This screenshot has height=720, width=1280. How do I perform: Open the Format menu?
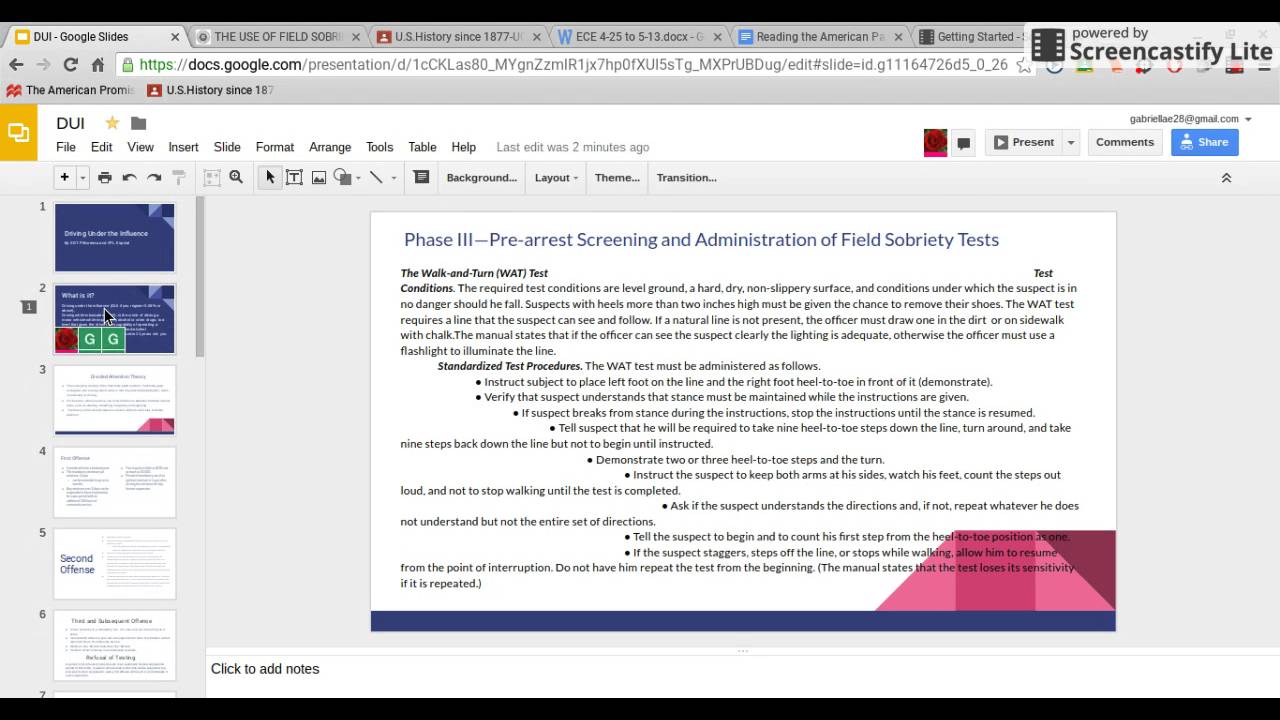tap(275, 147)
